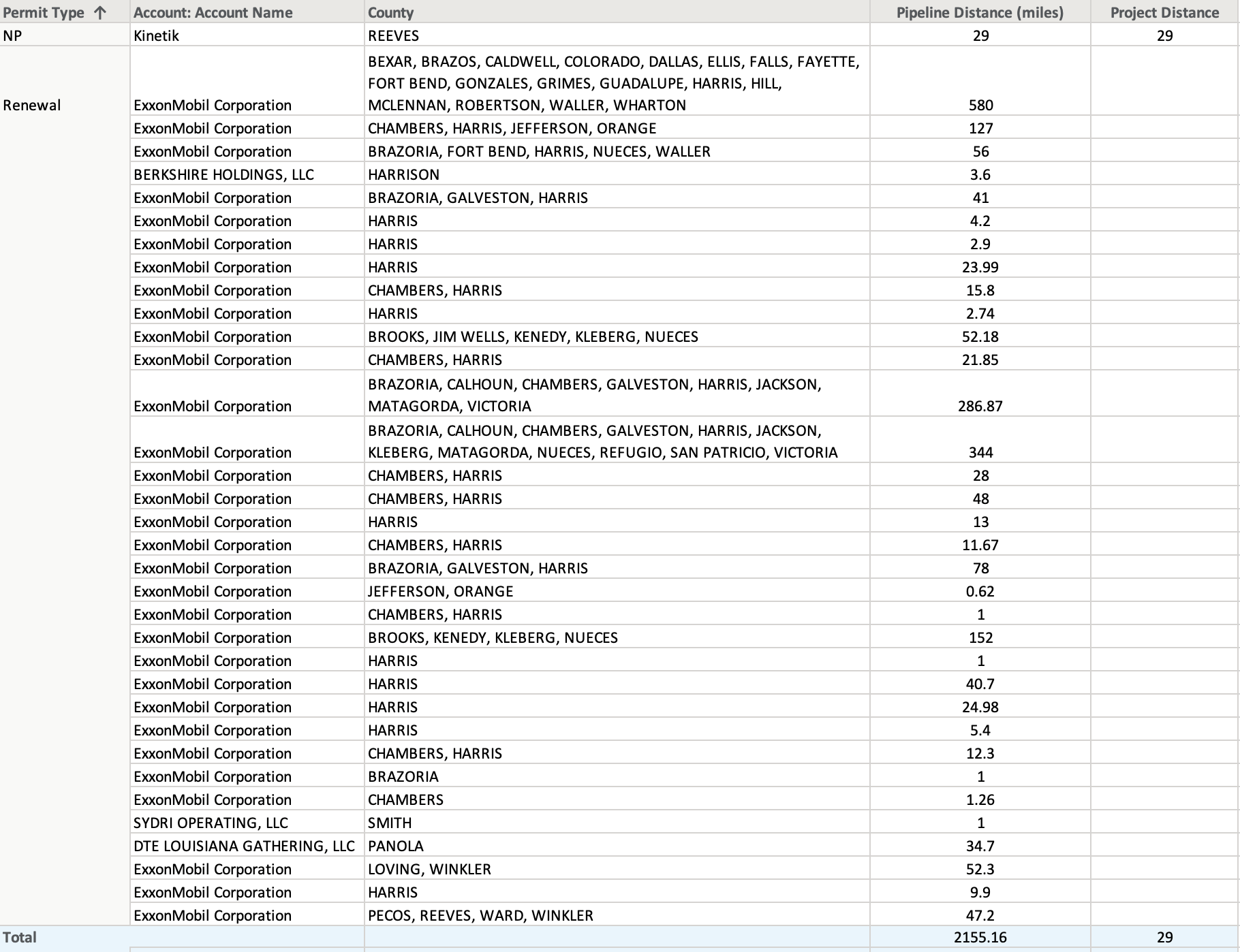Click the County column header

390,12
